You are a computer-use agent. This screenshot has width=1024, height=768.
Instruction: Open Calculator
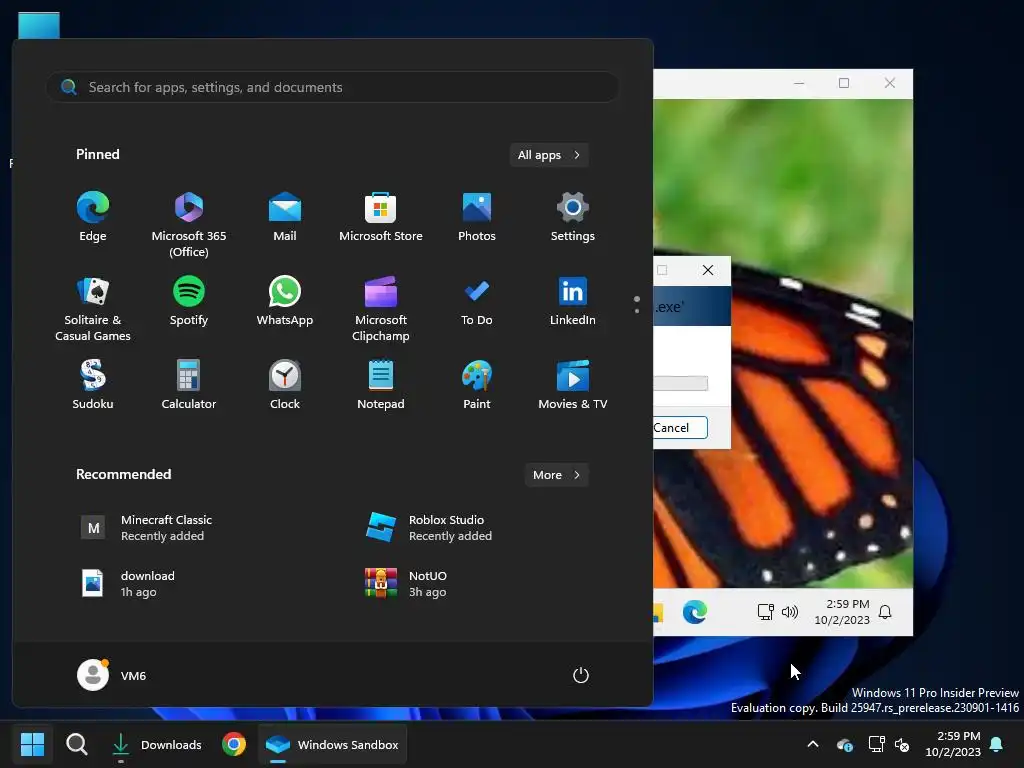(189, 385)
